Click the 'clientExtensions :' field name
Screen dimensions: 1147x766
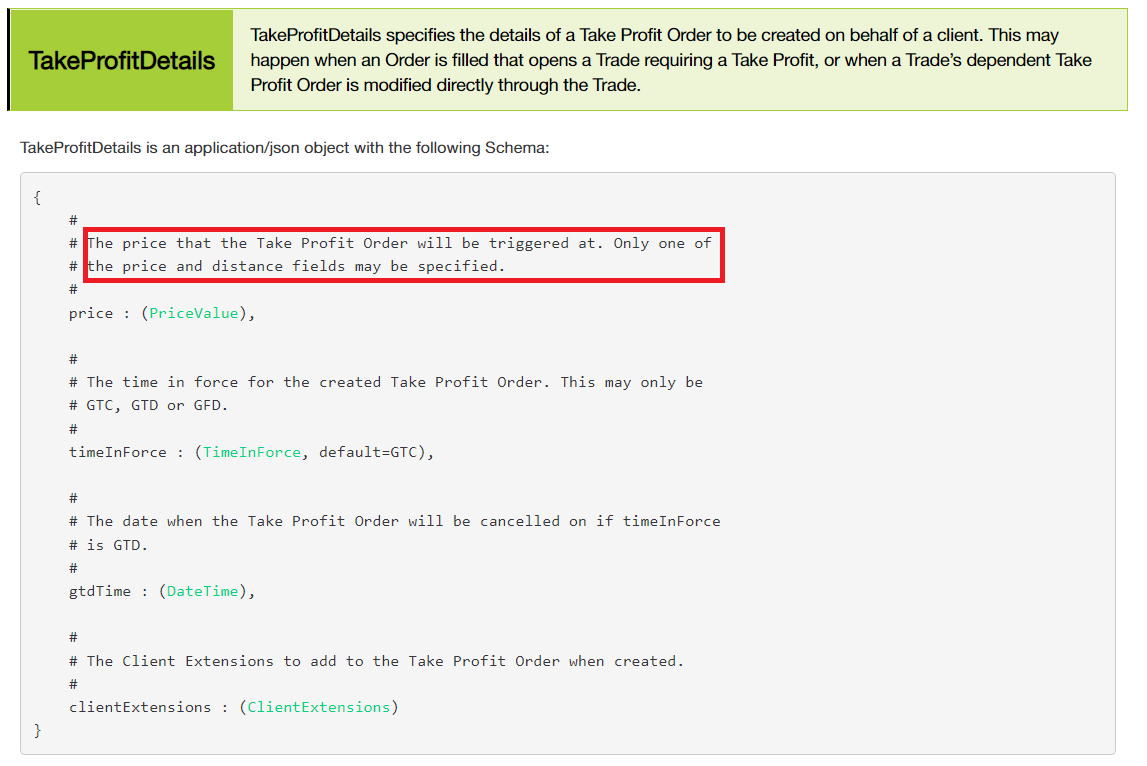148,707
